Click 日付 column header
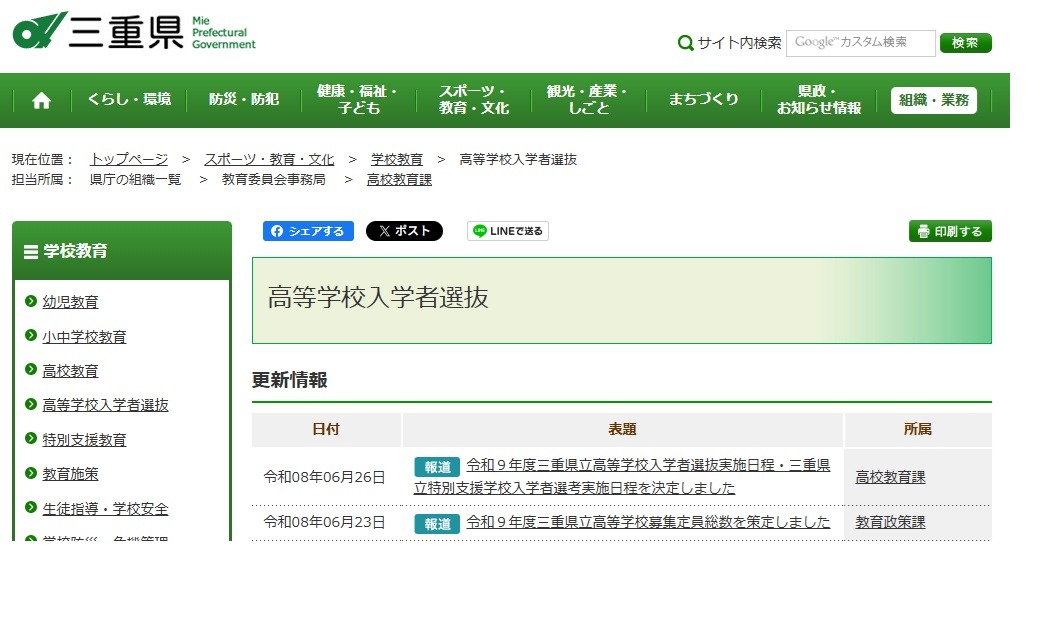The width and height of the screenshot is (1047, 634). click(x=326, y=429)
